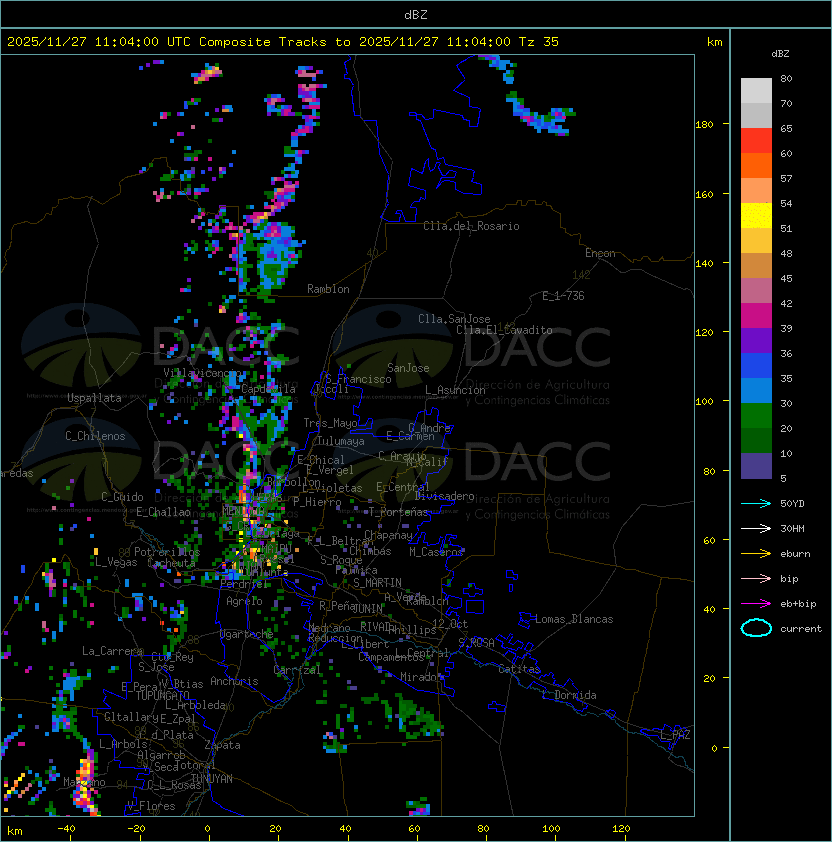This screenshot has height=842, width=832.
Task: Select the E_1-736 map label
Action: coord(563,296)
